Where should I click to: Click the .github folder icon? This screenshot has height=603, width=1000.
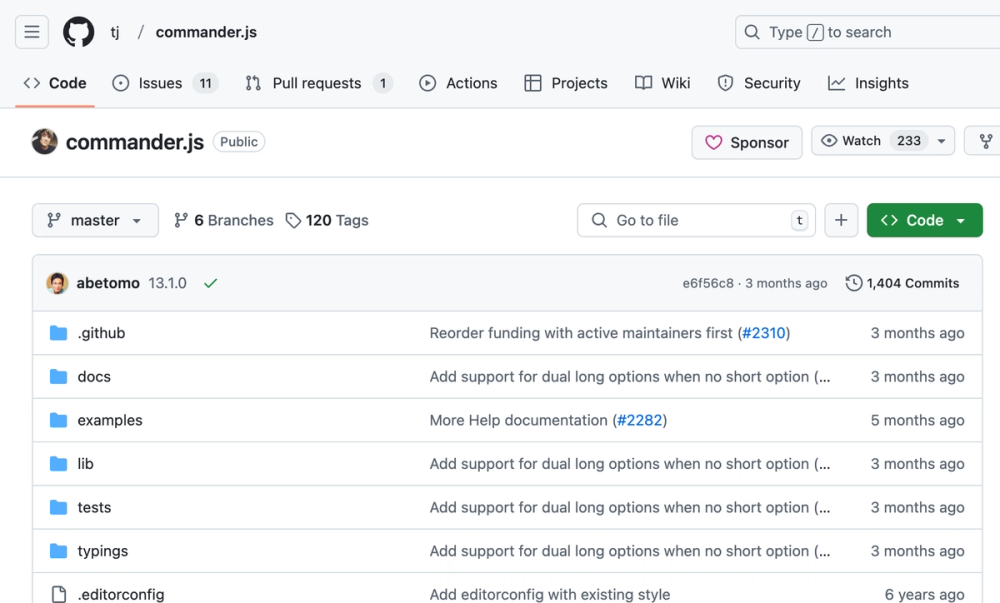click(x=59, y=333)
